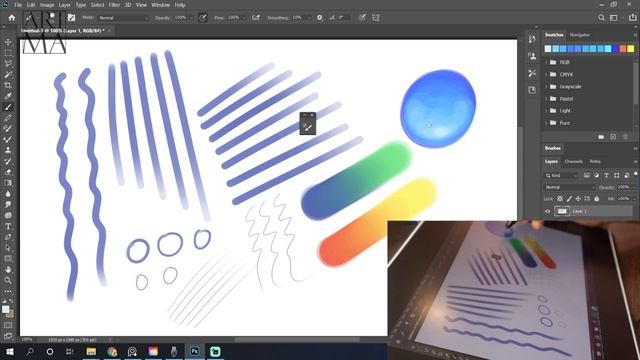Select the Horizontal Type tool

point(8,226)
